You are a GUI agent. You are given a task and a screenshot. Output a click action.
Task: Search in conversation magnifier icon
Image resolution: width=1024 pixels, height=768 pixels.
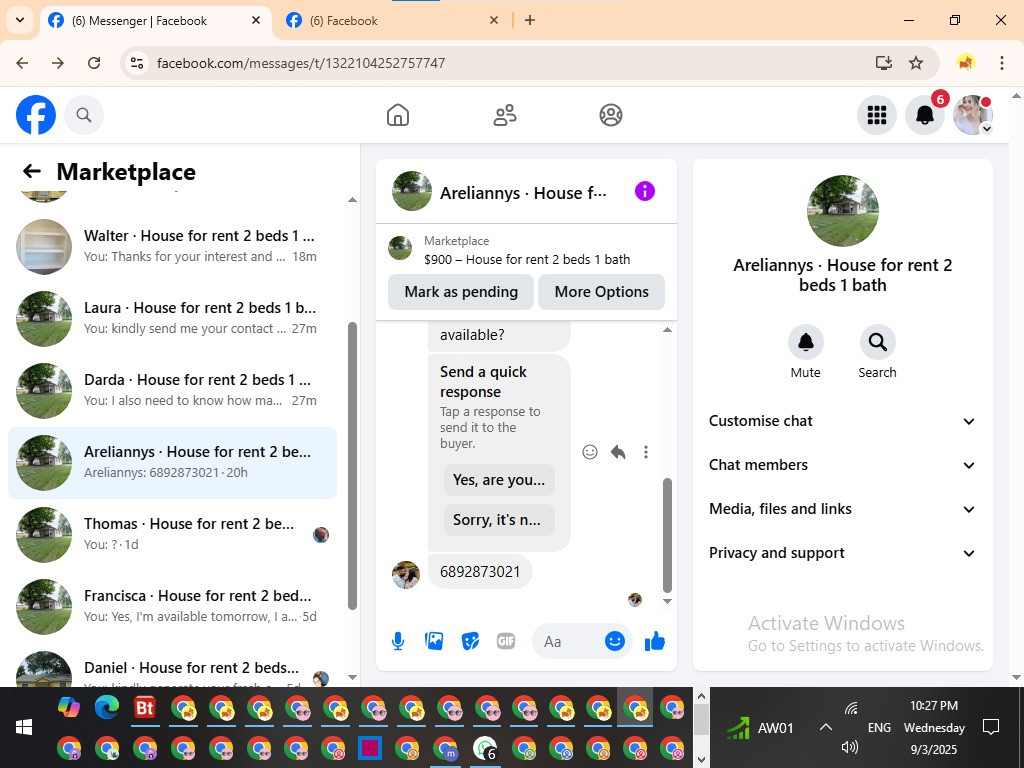pyautogui.click(x=877, y=342)
